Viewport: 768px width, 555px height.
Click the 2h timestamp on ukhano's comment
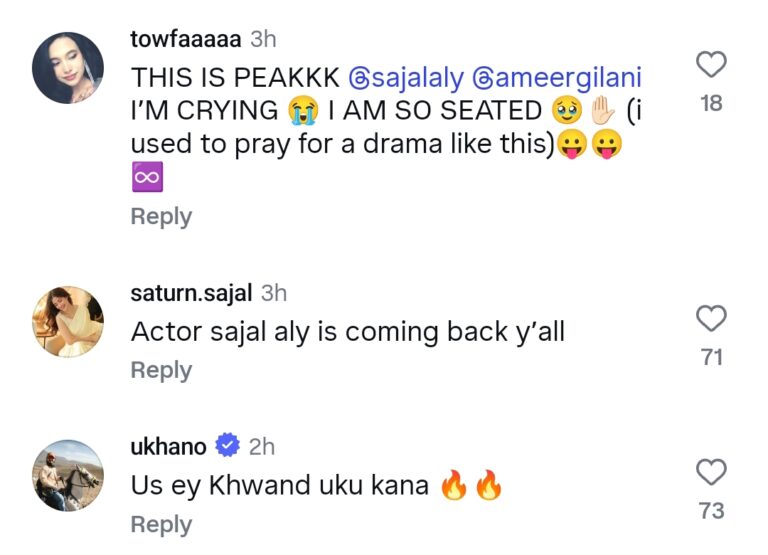263,446
